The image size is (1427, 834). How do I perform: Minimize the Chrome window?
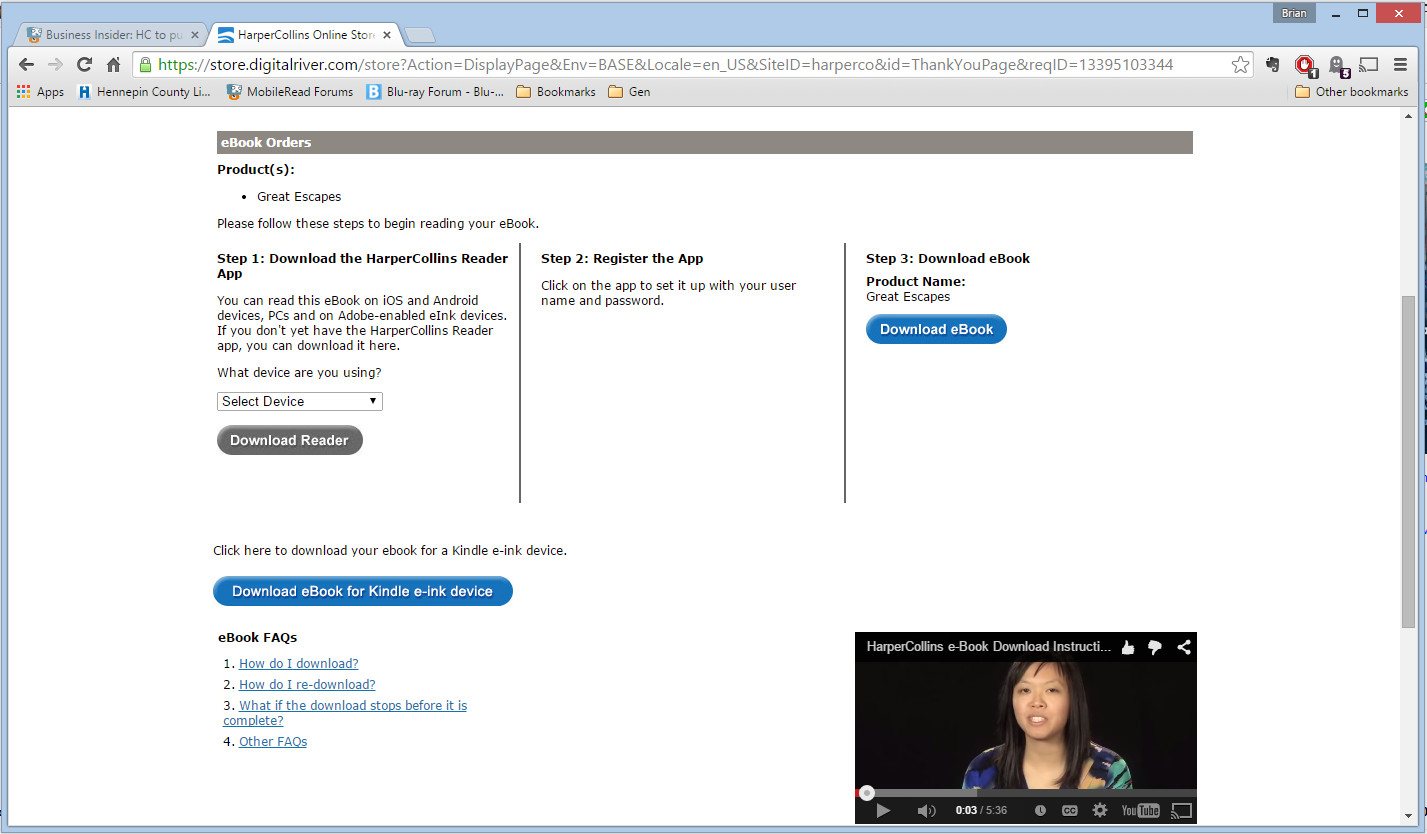point(1336,14)
